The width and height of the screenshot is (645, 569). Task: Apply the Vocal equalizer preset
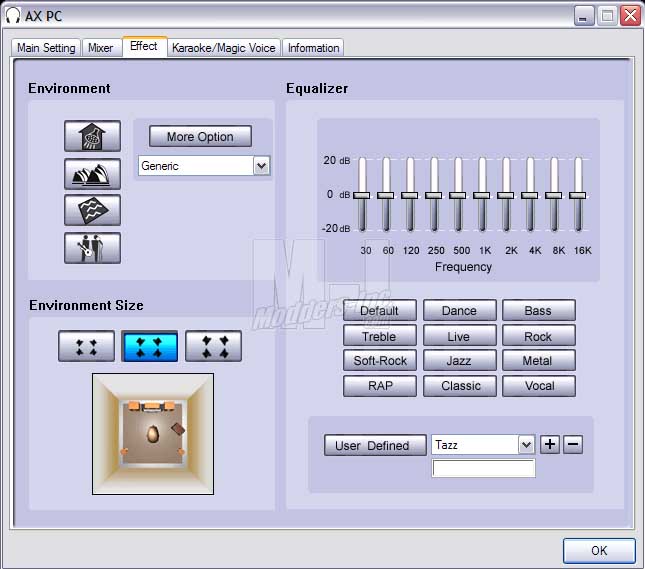coord(538,386)
